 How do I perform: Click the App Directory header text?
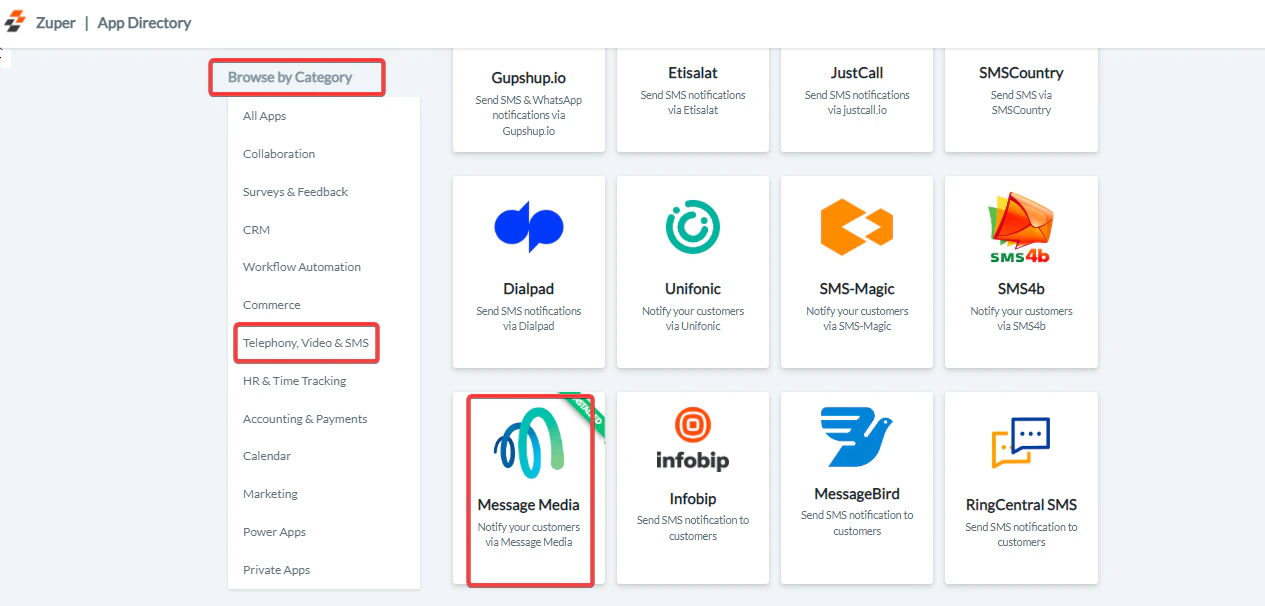tap(144, 22)
